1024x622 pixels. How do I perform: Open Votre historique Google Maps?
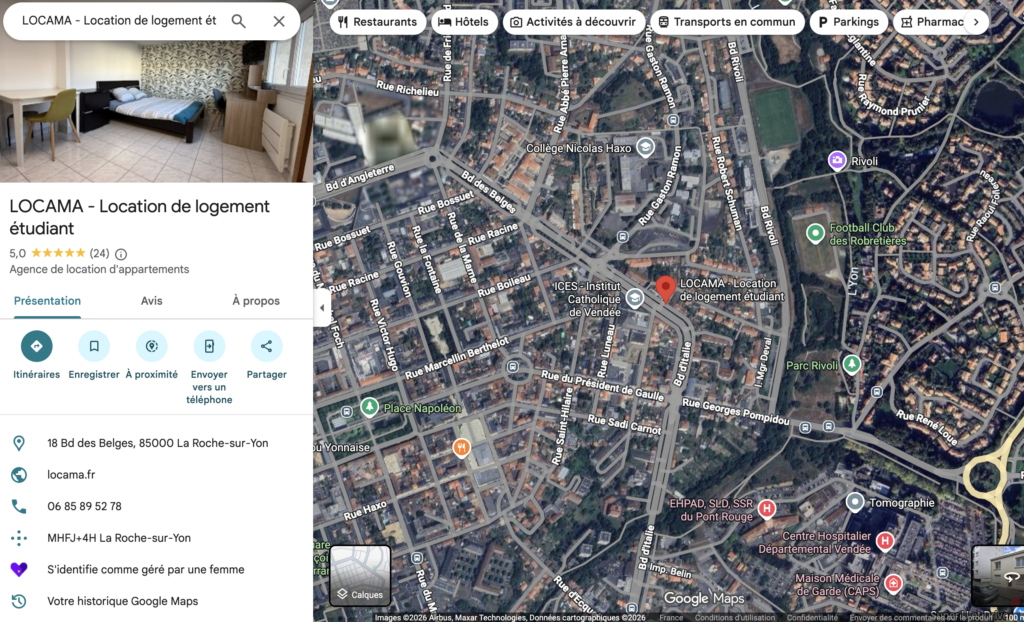point(123,601)
